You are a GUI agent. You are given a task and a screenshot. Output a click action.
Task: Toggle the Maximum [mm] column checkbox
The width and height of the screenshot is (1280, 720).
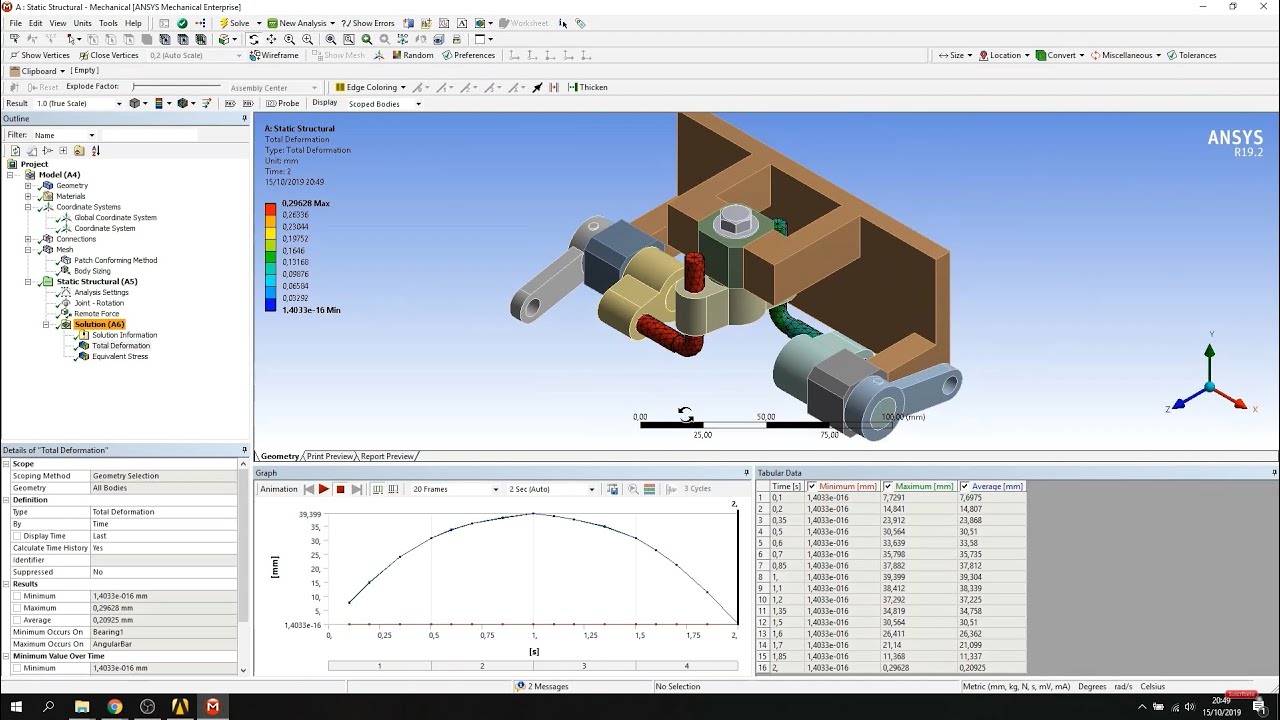888,487
